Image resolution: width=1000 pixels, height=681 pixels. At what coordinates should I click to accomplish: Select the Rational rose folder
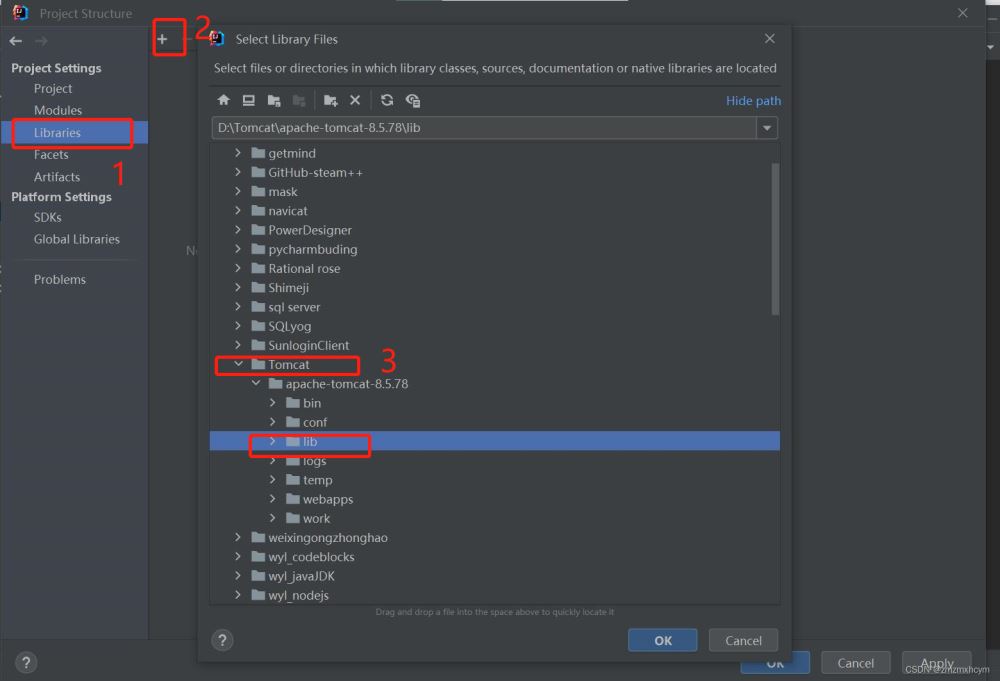click(x=304, y=268)
